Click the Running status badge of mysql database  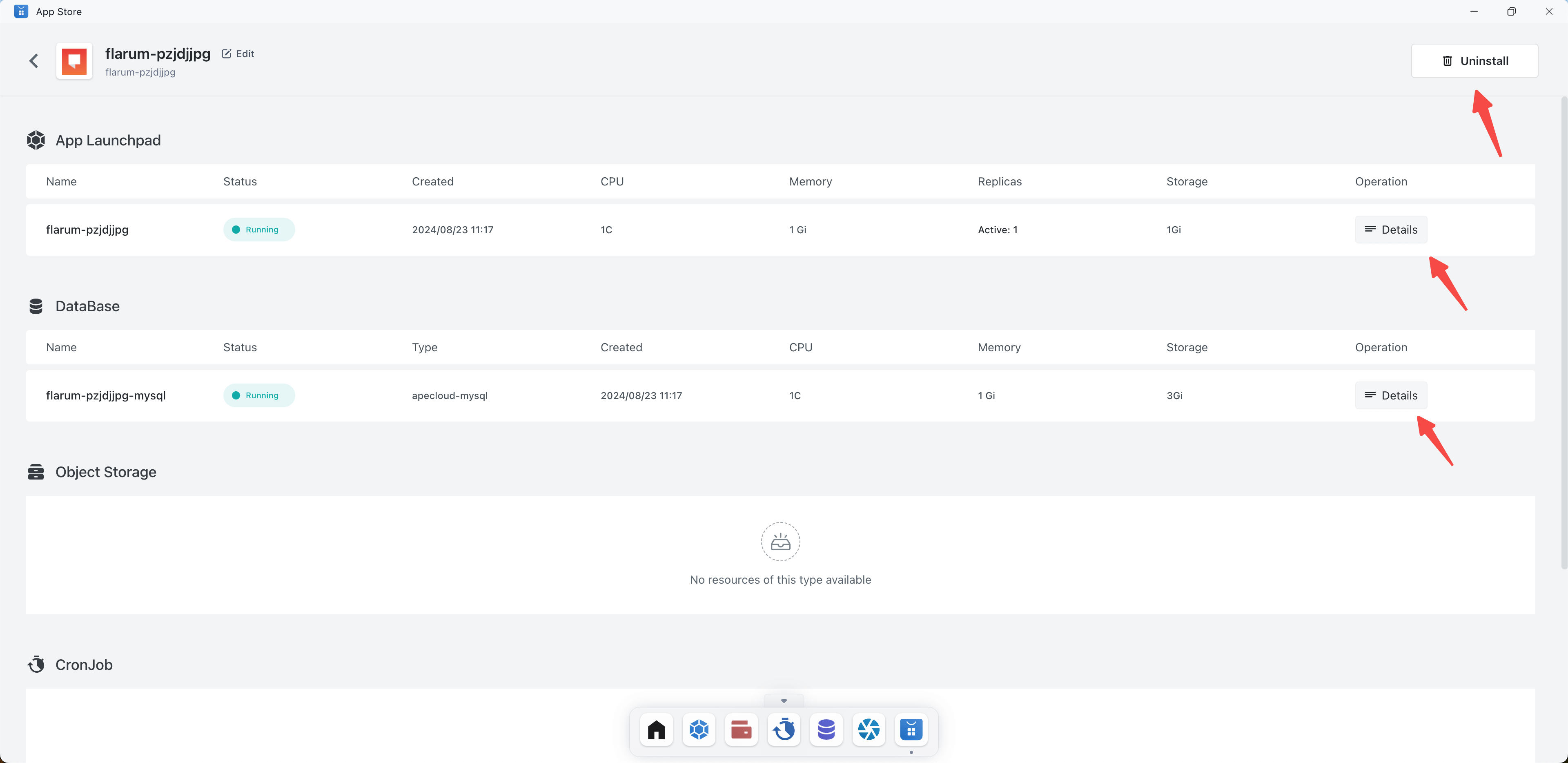coord(259,395)
